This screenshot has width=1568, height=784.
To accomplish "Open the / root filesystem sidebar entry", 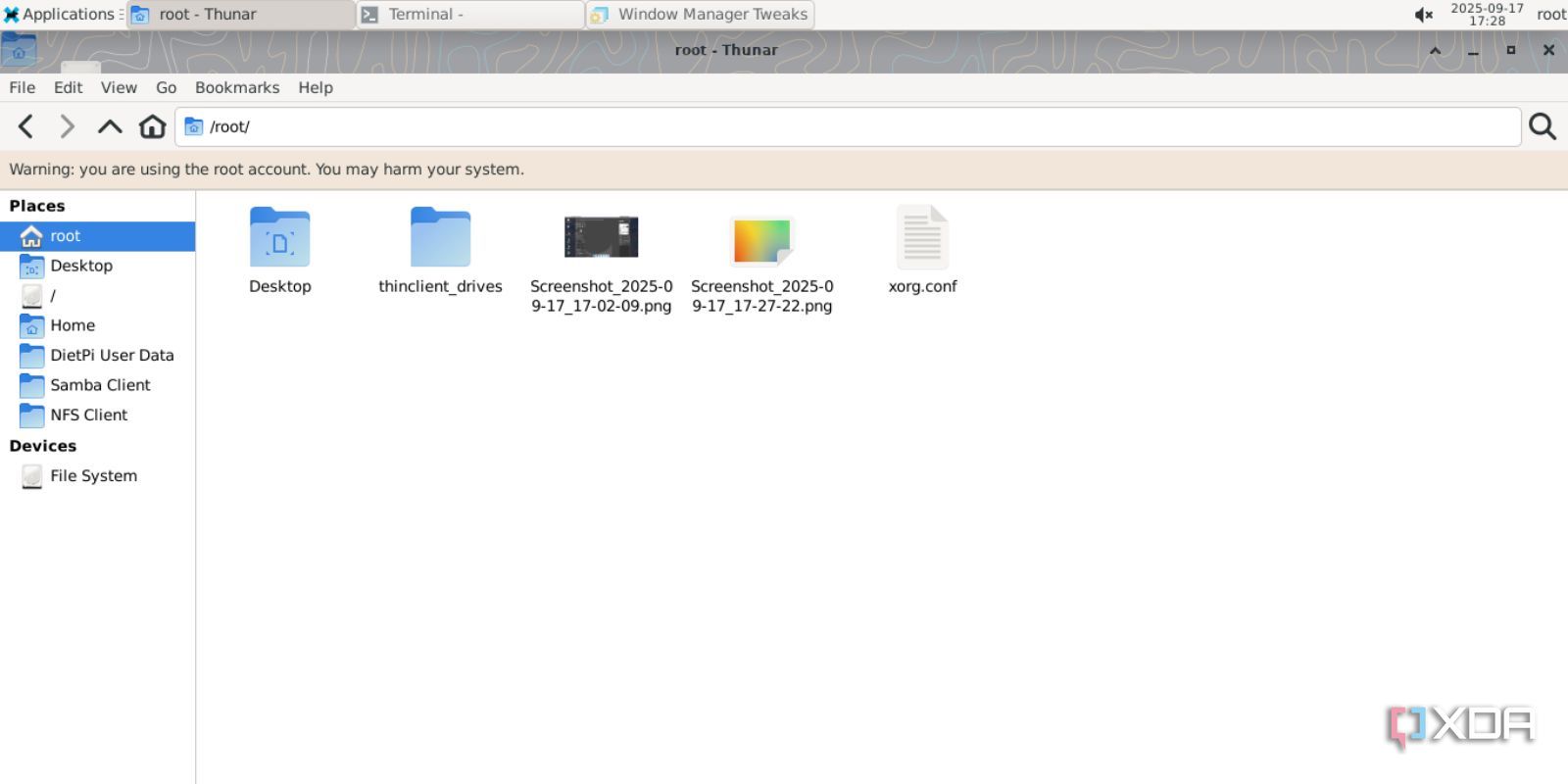I will pos(97,295).
